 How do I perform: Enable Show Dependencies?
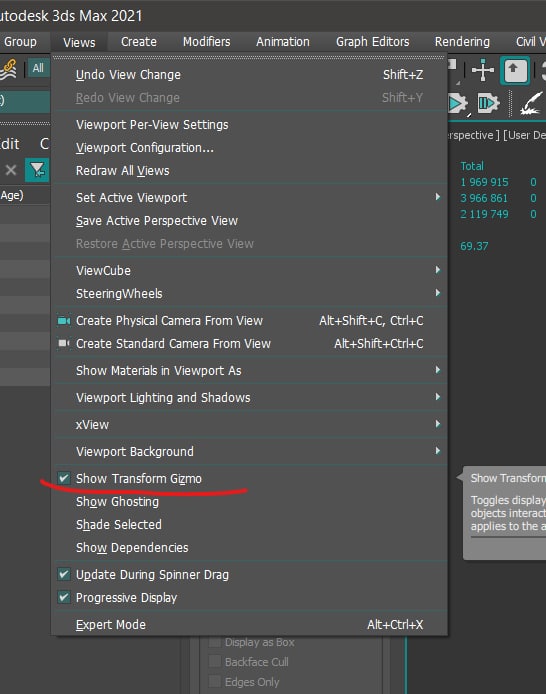pyautogui.click(x=249, y=548)
